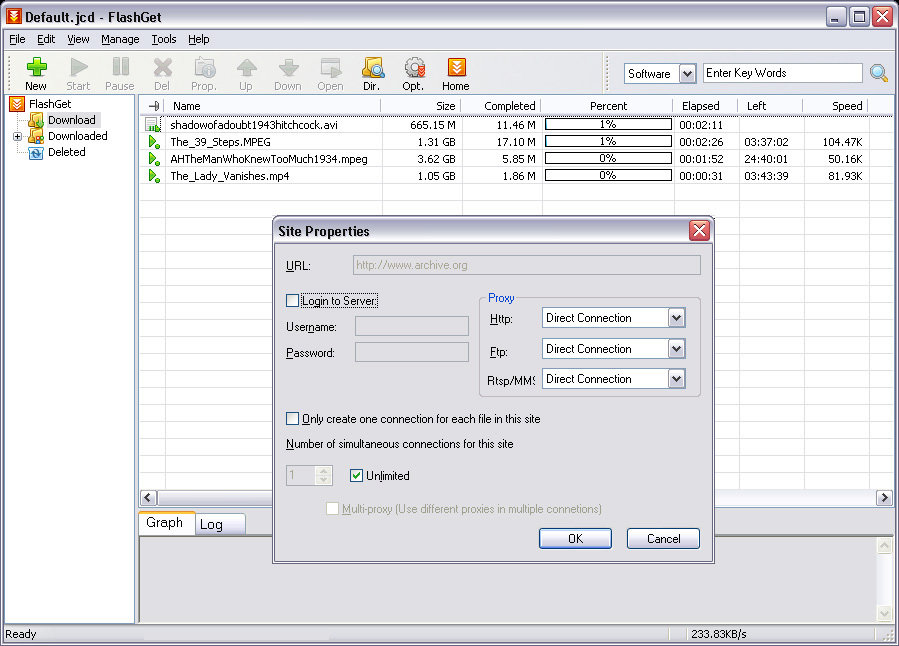This screenshot has height=646, width=899.
Task: Click status icon of shadowofadoubt1943hitchcock.avi row
Action: coord(153,124)
